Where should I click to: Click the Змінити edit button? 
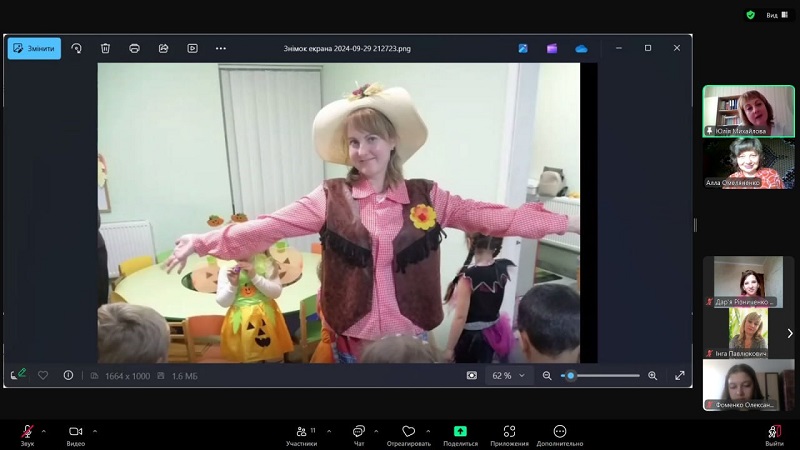(34, 48)
